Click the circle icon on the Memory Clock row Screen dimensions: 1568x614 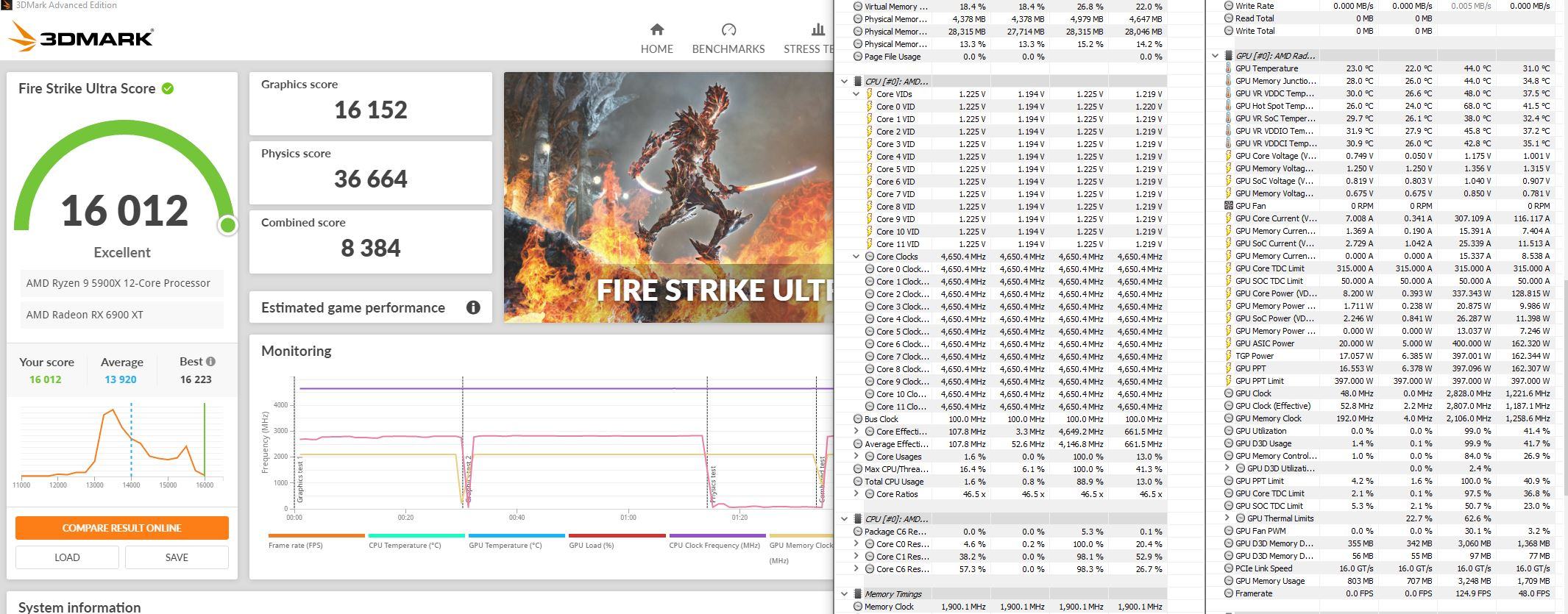[857, 607]
